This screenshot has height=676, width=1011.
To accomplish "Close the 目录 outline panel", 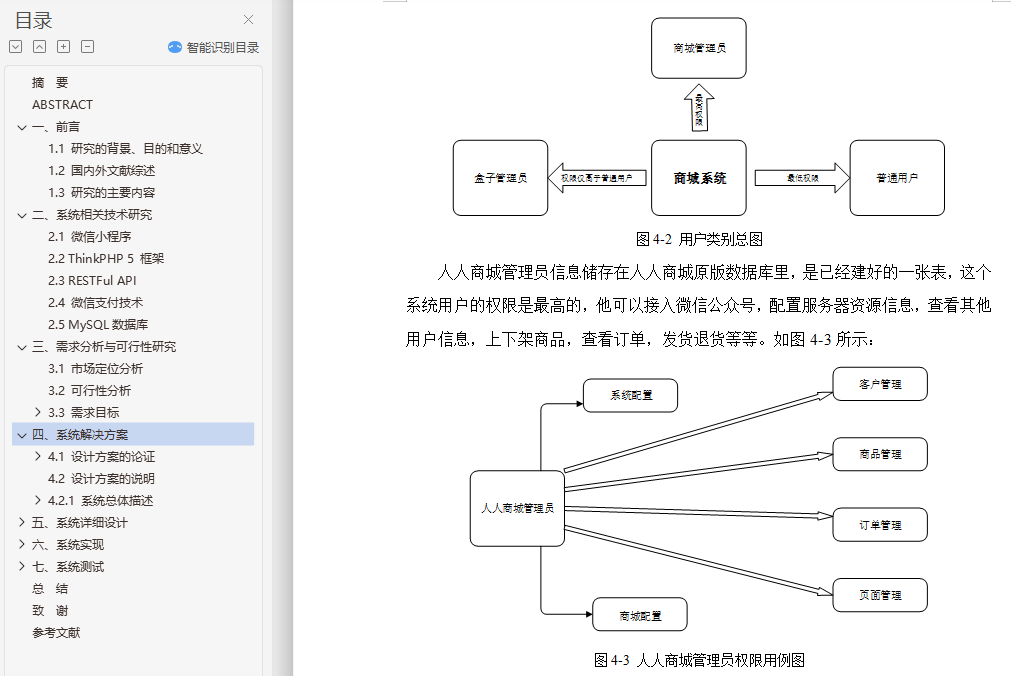I will pyautogui.click(x=248, y=20).
